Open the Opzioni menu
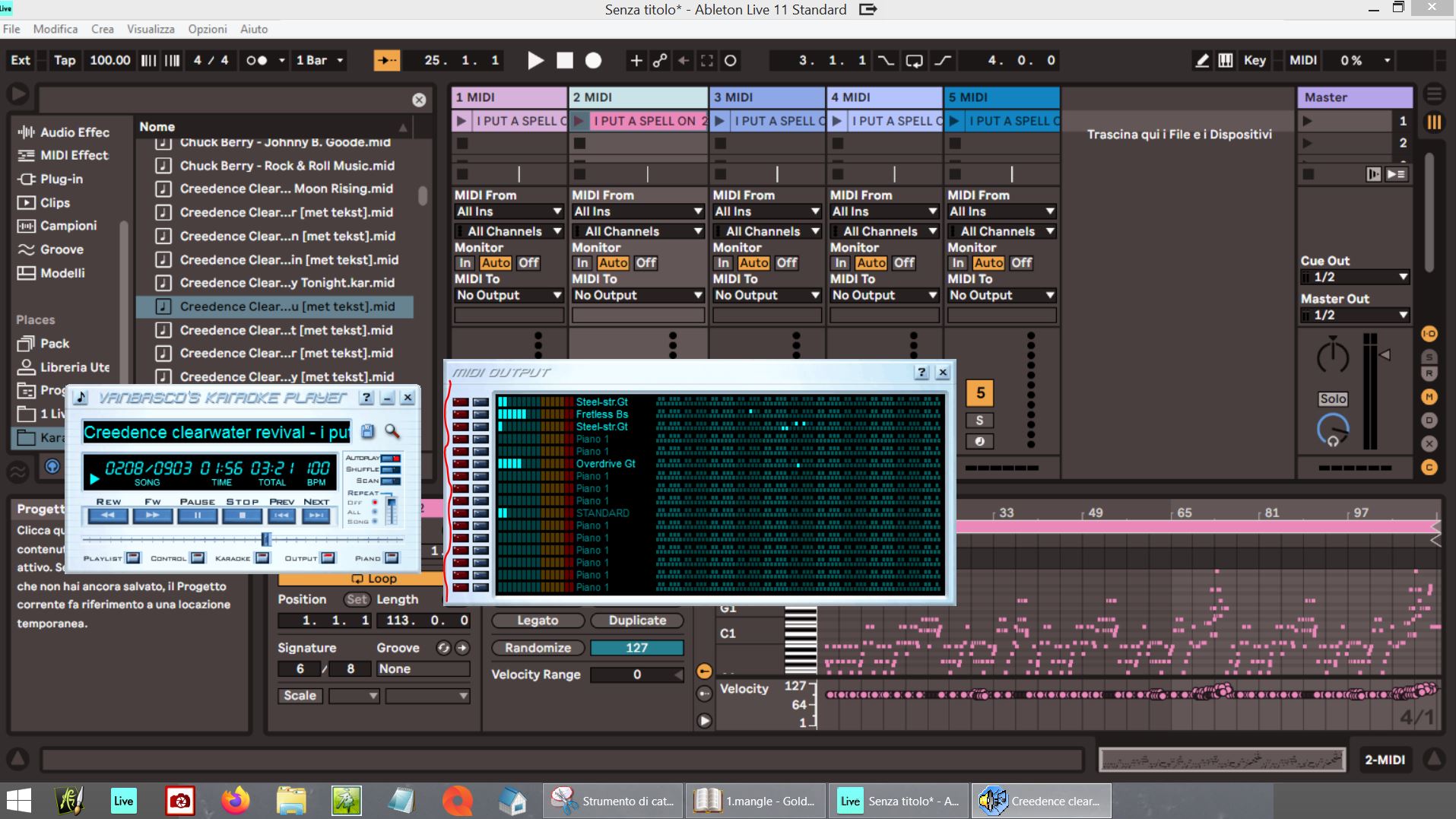 [208, 29]
